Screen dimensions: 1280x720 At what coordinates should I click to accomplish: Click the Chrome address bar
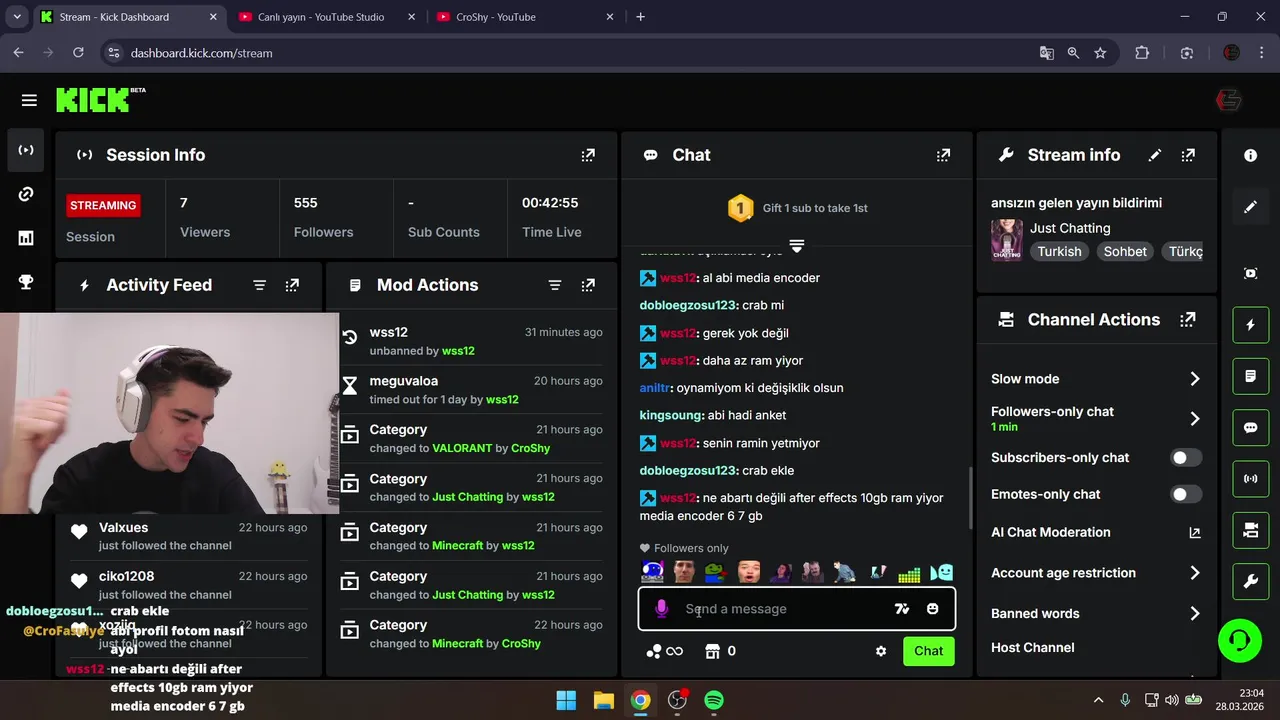[x=570, y=53]
